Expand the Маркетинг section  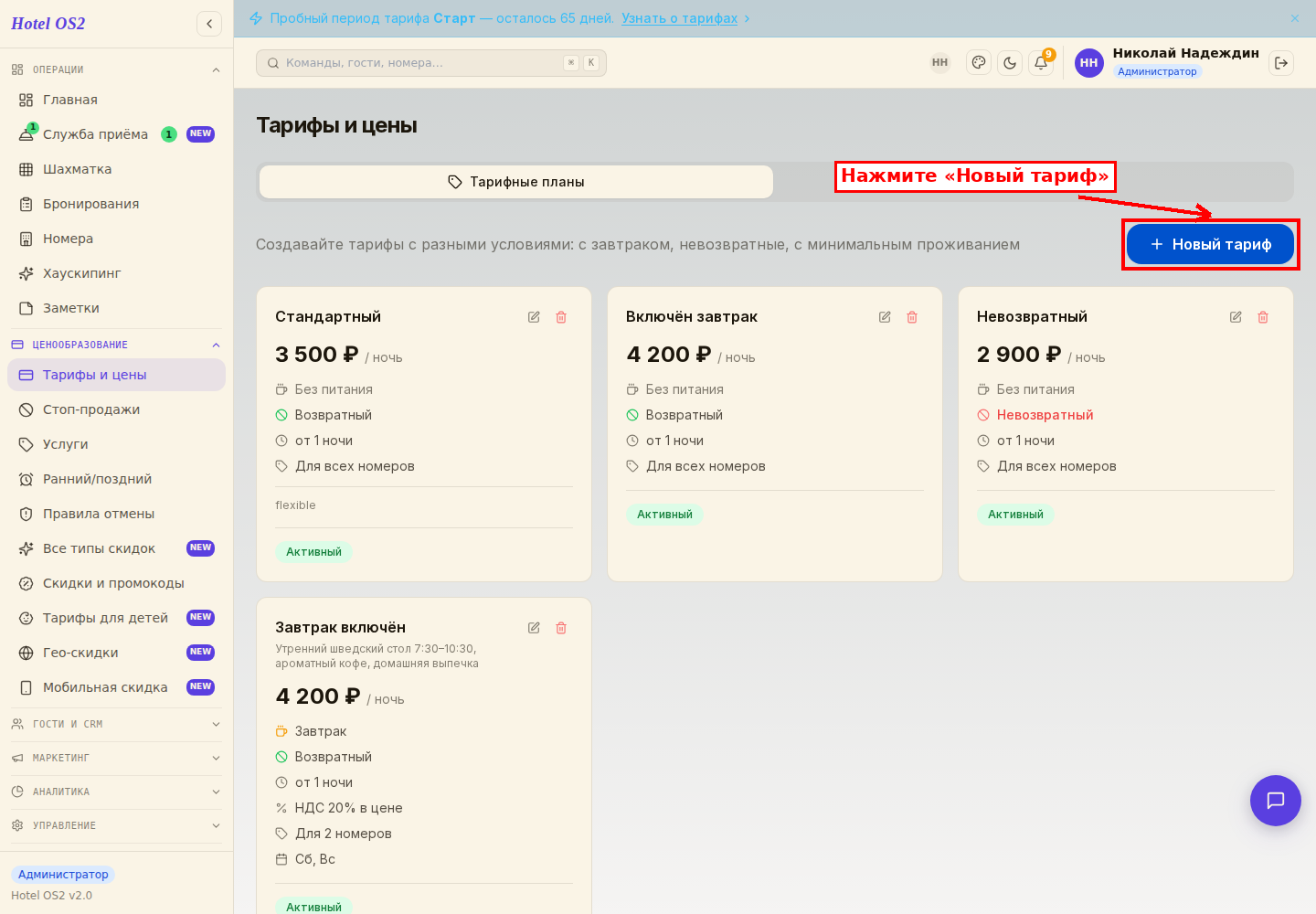coord(116,758)
